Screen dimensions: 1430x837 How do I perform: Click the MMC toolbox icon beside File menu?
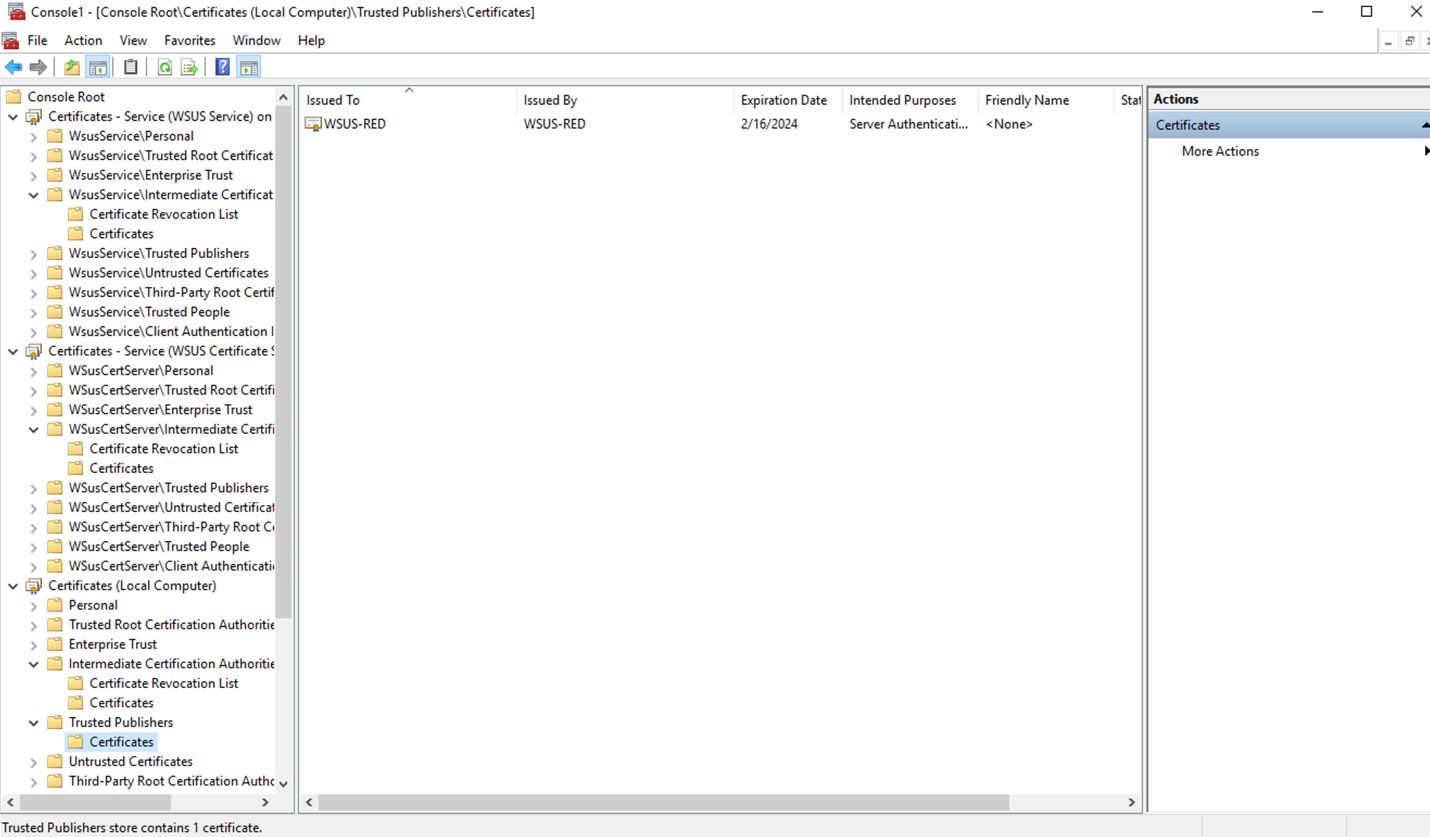pyautogui.click(x=10, y=40)
